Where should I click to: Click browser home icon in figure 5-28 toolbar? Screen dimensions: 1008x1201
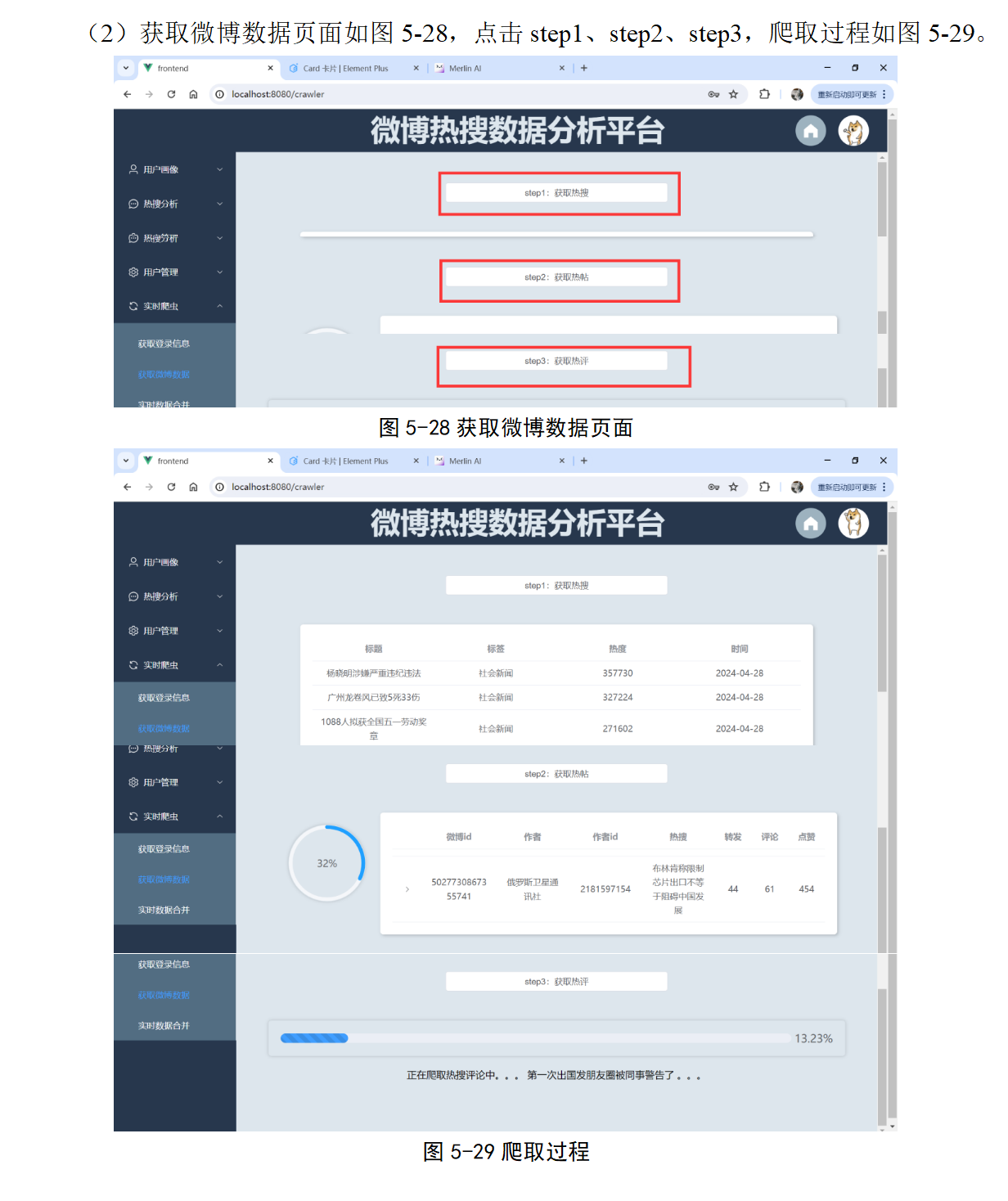point(193,94)
